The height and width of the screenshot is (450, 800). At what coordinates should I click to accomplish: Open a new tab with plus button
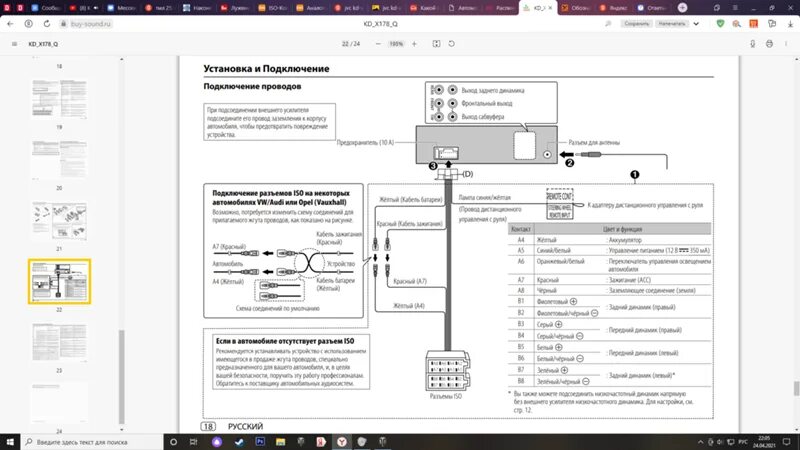pyautogui.click(x=682, y=8)
